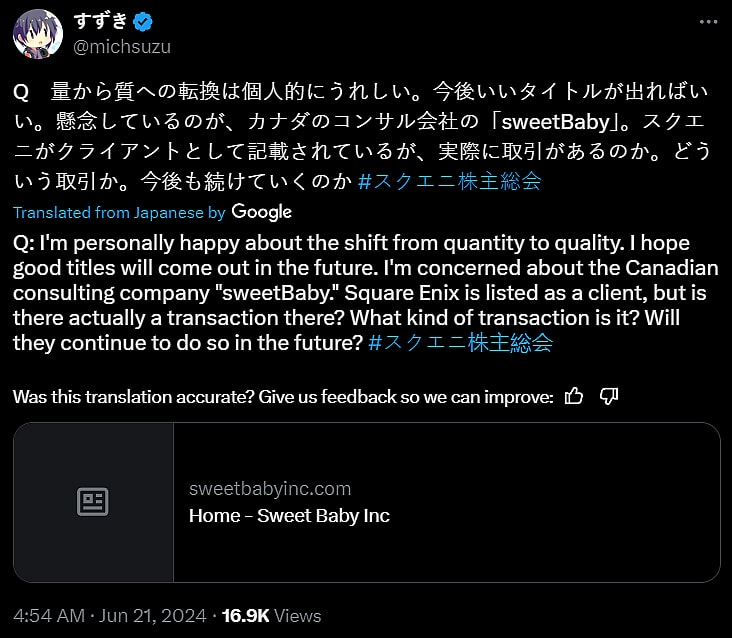Click the thumbs down feedback icon
The height and width of the screenshot is (638, 732).
pyautogui.click(x=608, y=396)
